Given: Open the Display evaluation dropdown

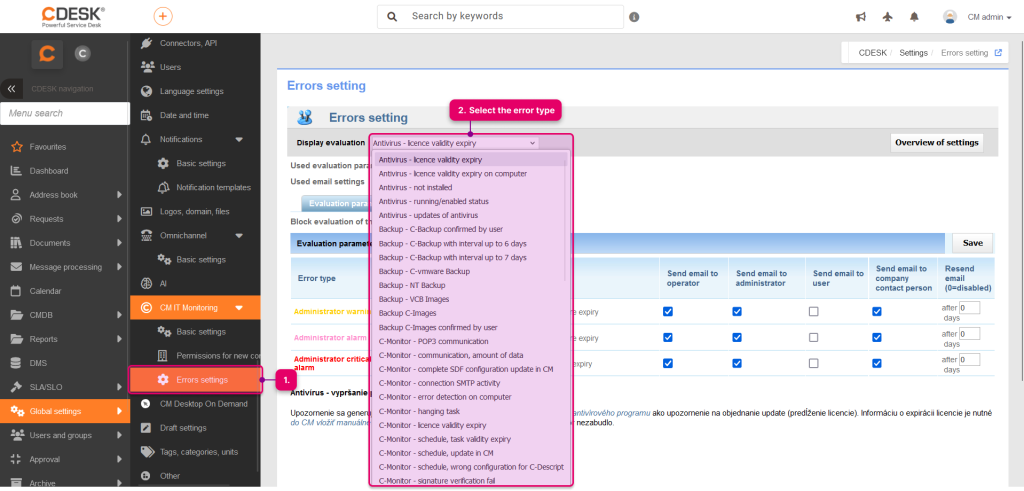Looking at the screenshot, I should pyautogui.click(x=455, y=143).
